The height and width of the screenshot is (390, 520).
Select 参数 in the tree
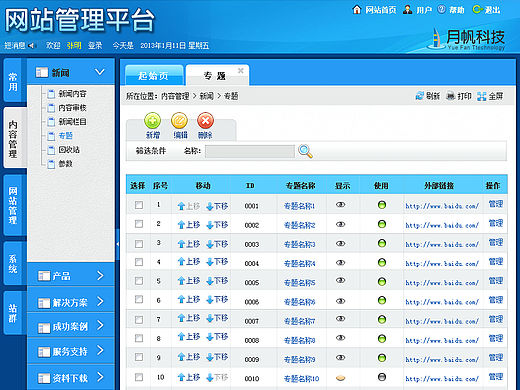[65, 164]
